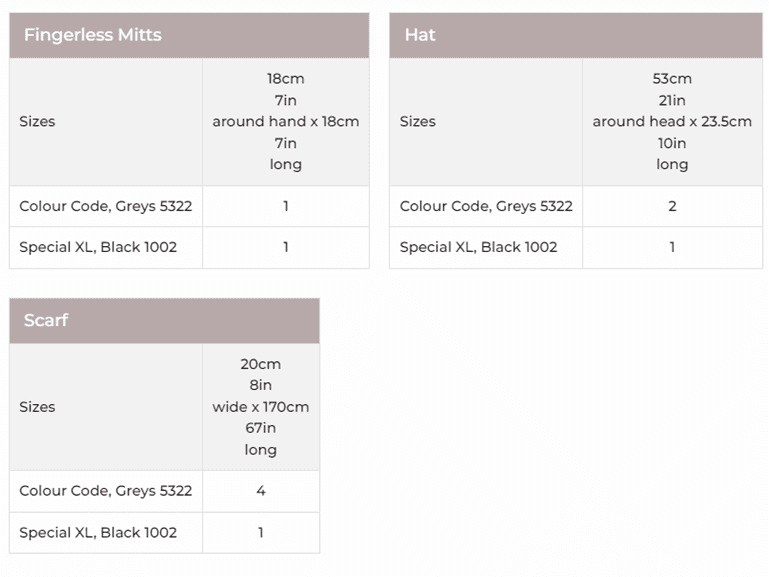Select the Sizes label in Scarf table

coord(37,407)
